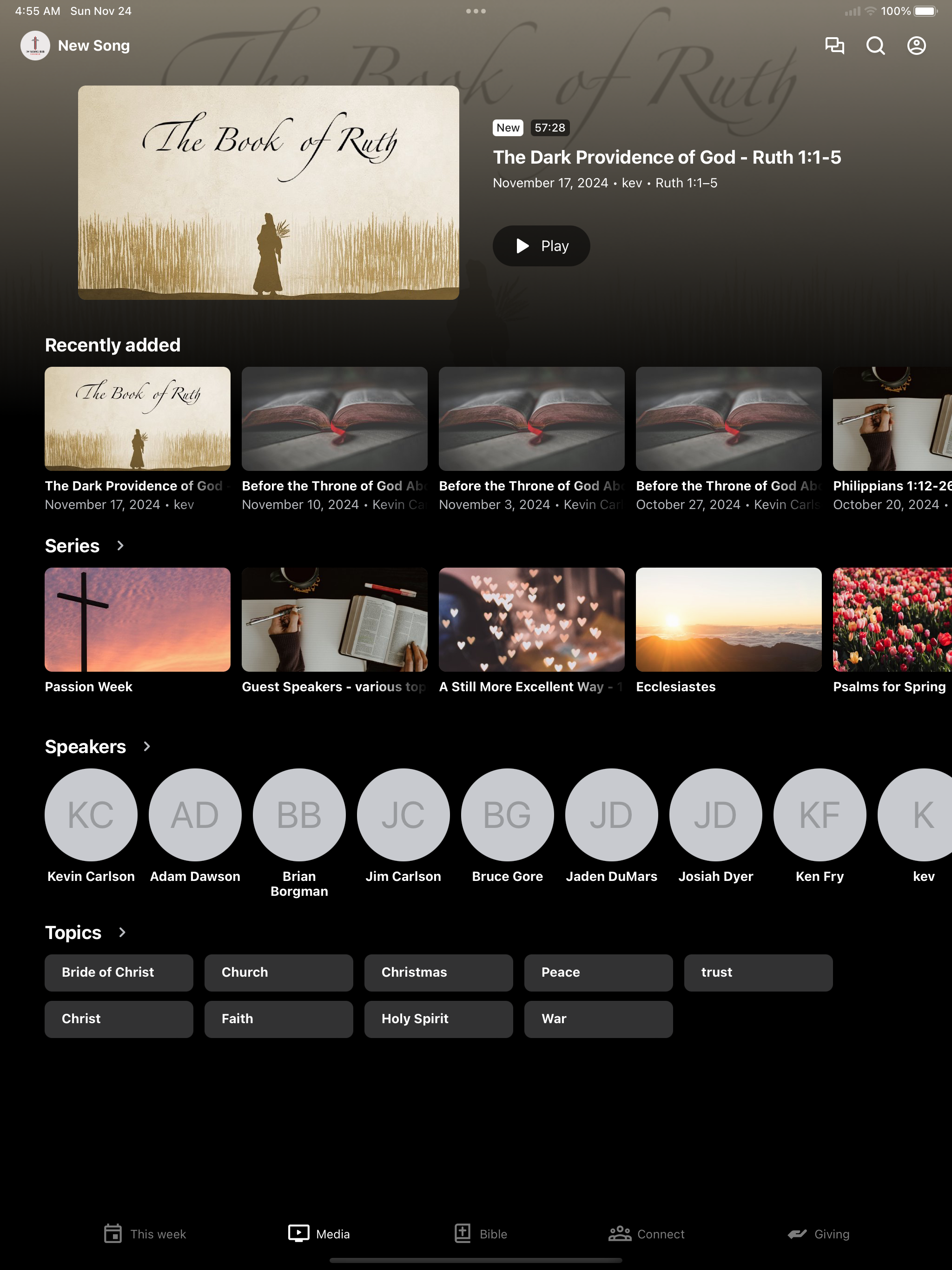Image resolution: width=952 pixels, height=1270 pixels.
Task: Select speaker Kevin Carlson avatar
Action: tap(91, 815)
